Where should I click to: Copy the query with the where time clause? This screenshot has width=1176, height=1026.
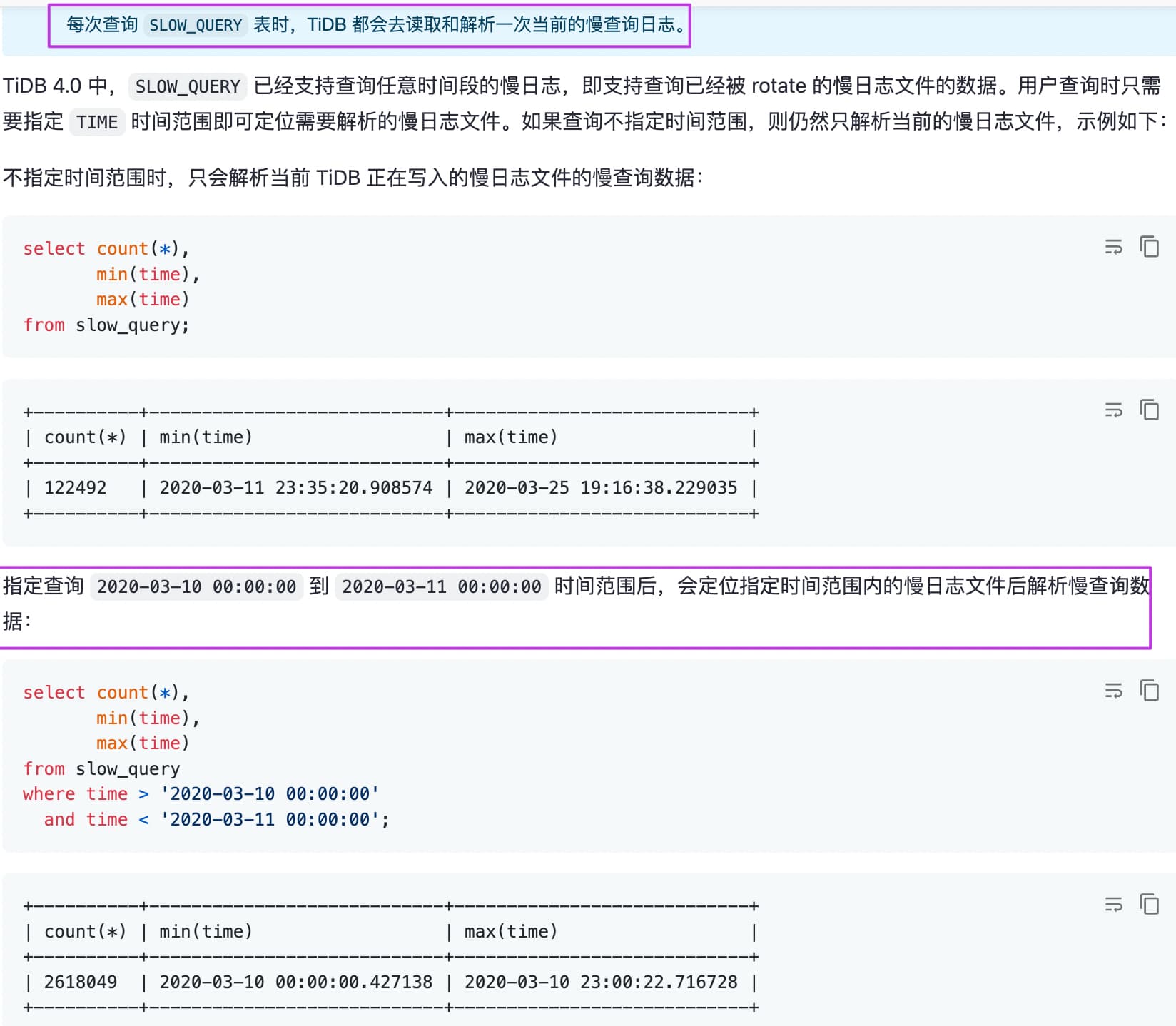(1149, 690)
